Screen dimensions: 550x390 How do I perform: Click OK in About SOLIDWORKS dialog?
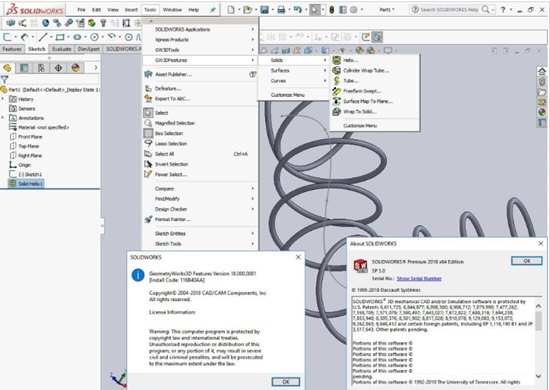point(526,261)
